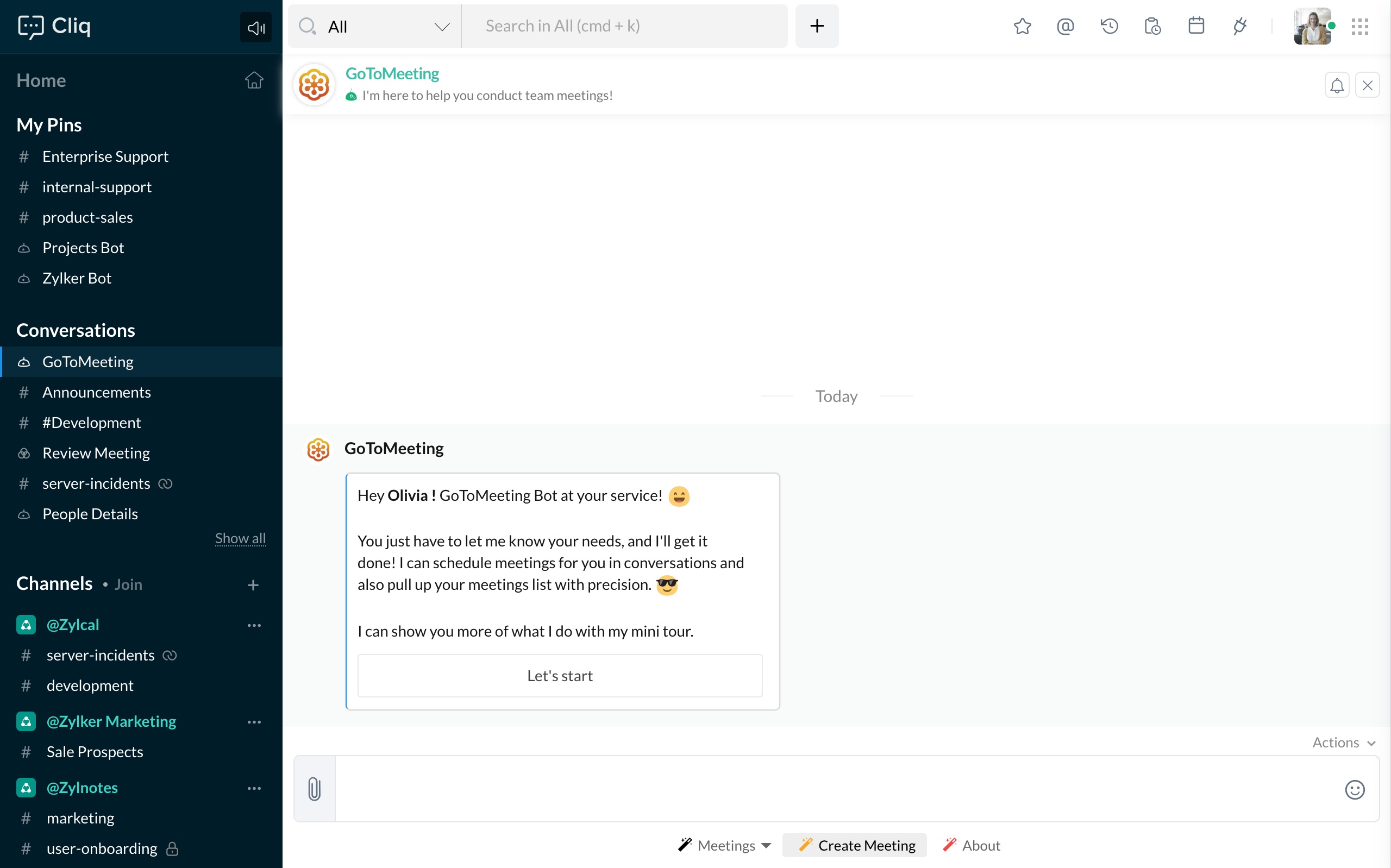The height and width of the screenshot is (868, 1391).
Task: Go to Home
Action: pyautogui.click(x=41, y=80)
